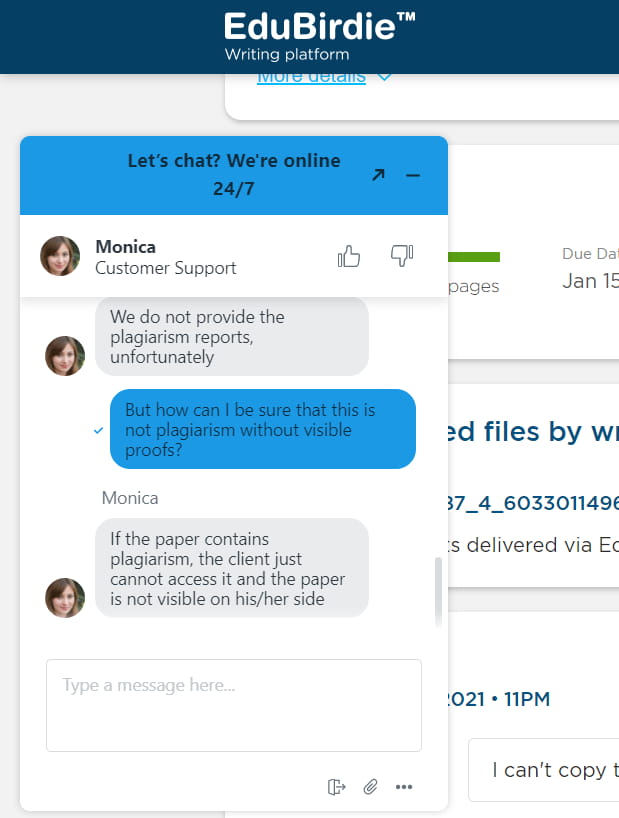The height and width of the screenshot is (818, 619).
Task: Click the 'We do not provide the plagiarism reports' message
Action: pyautogui.click(x=232, y=336)
